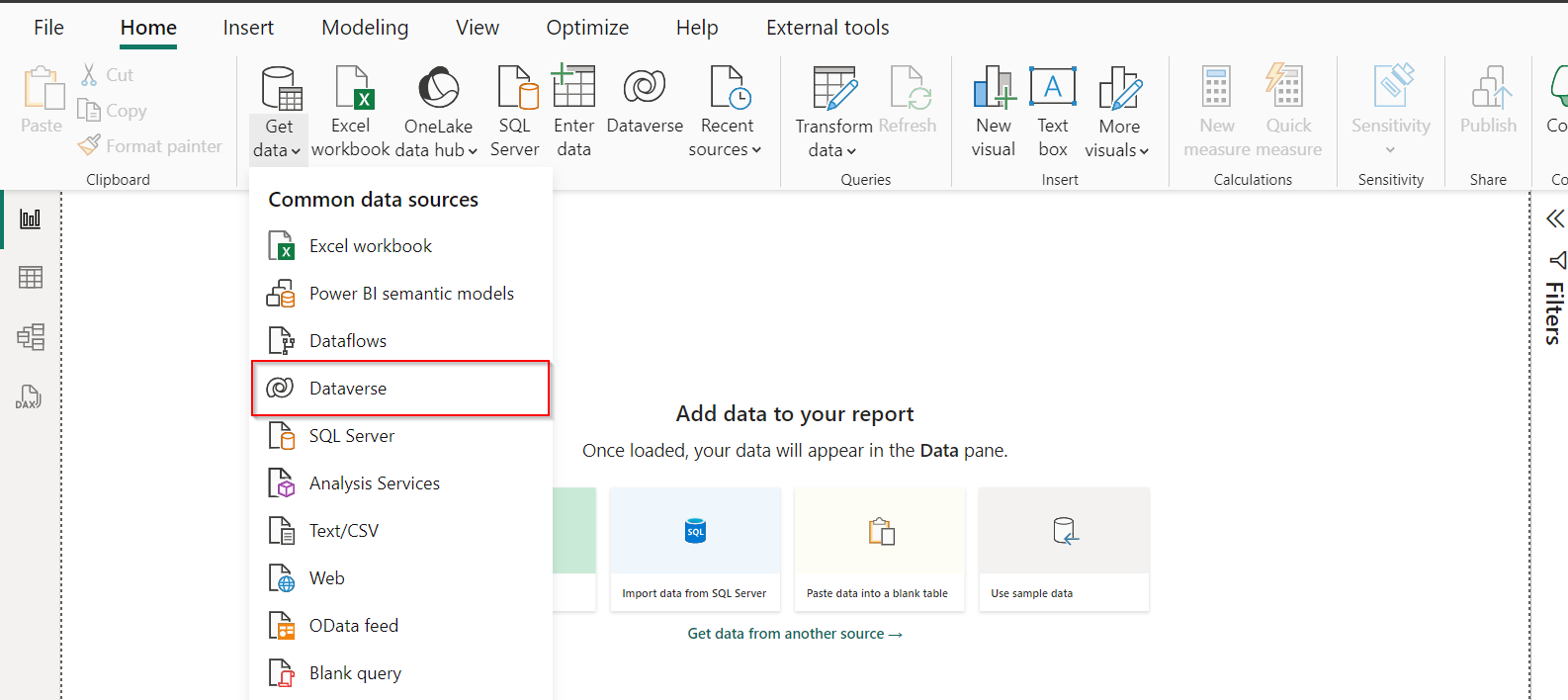Open the Insert ribbon tab
Screen dimensions: 1568x700
click(248, 28)
